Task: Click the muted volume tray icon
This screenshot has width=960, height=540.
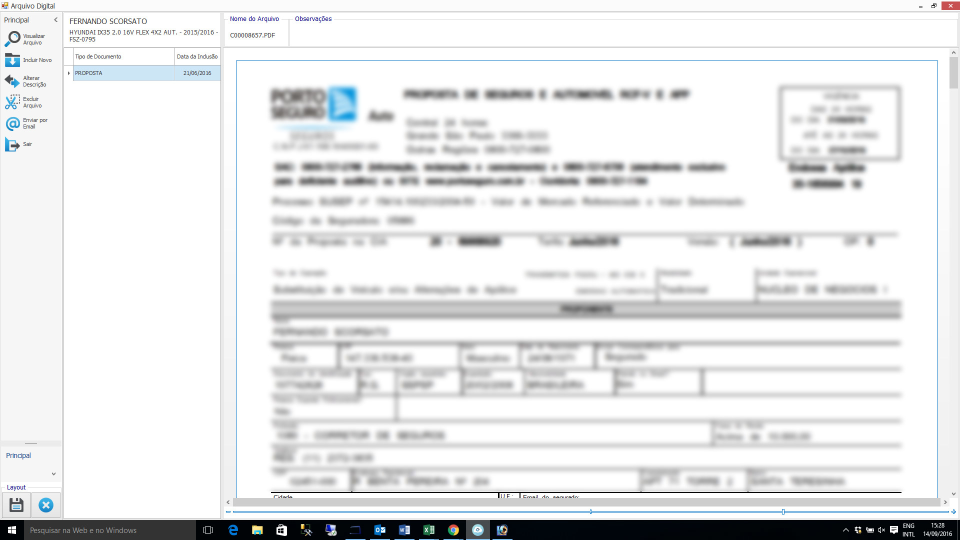Action: pyautogui.click(x=882, y=530)
